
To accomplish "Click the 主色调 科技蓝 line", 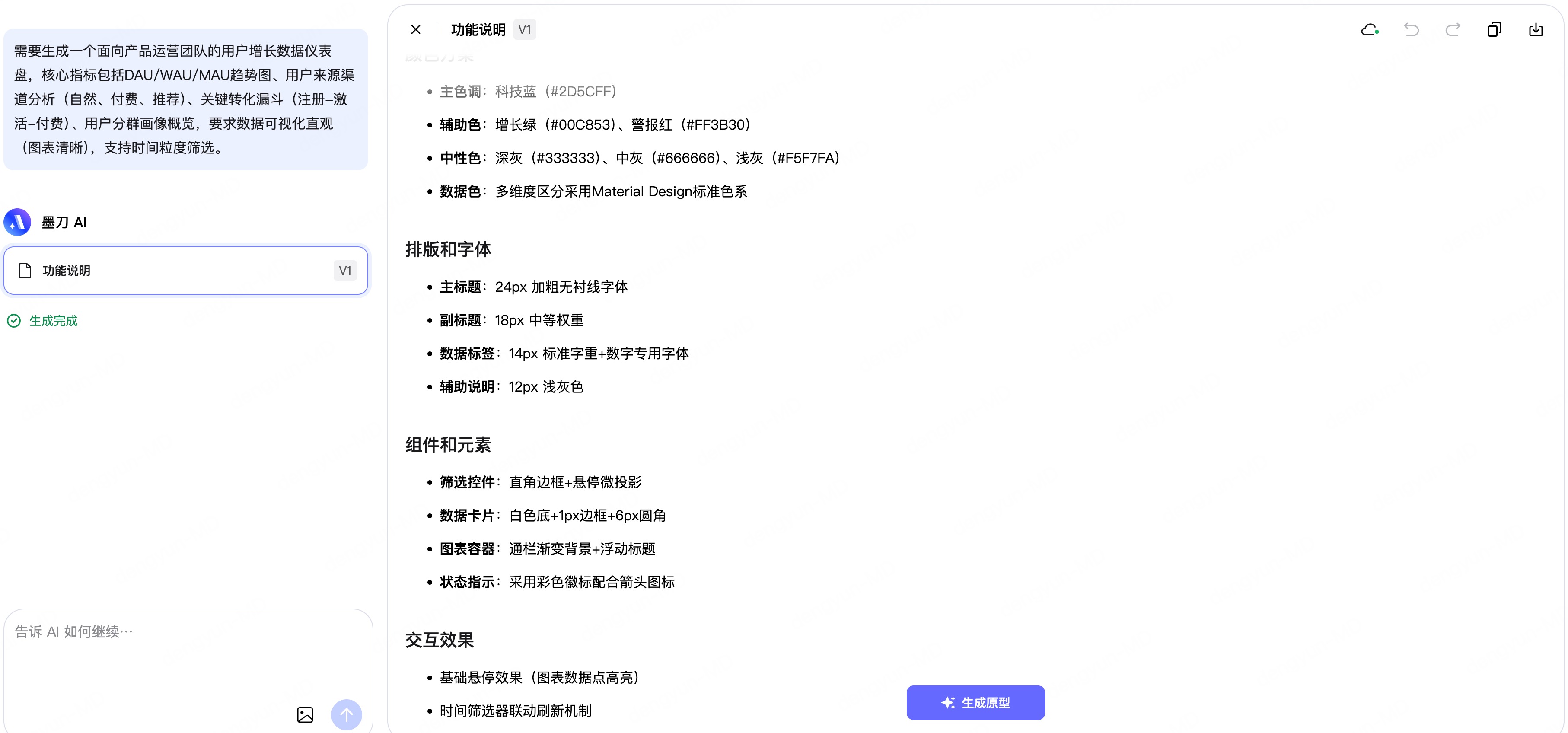I will (x=528, y=91).
